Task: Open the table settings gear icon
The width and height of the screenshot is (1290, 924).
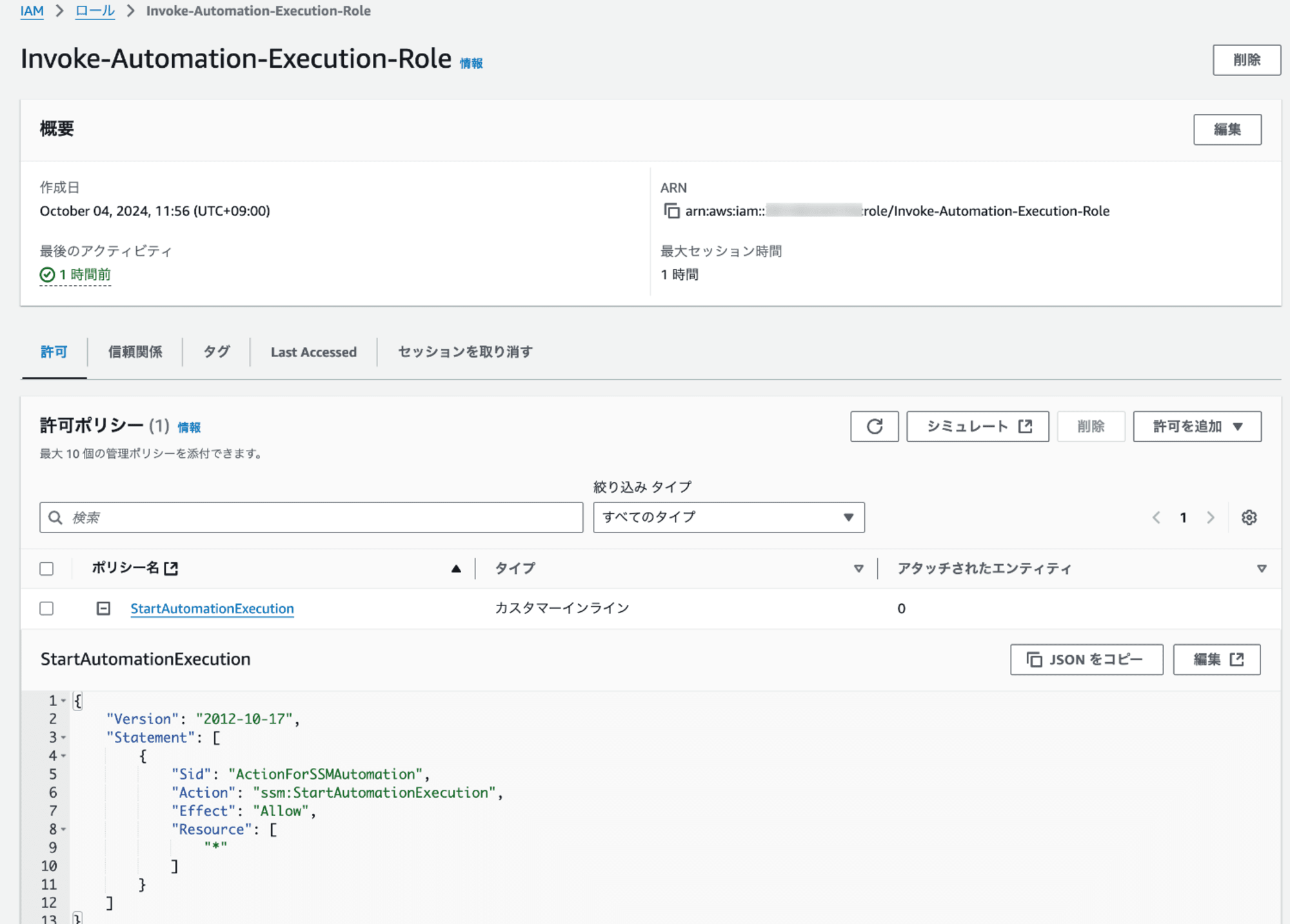Action: click(x=1249, y=517)
